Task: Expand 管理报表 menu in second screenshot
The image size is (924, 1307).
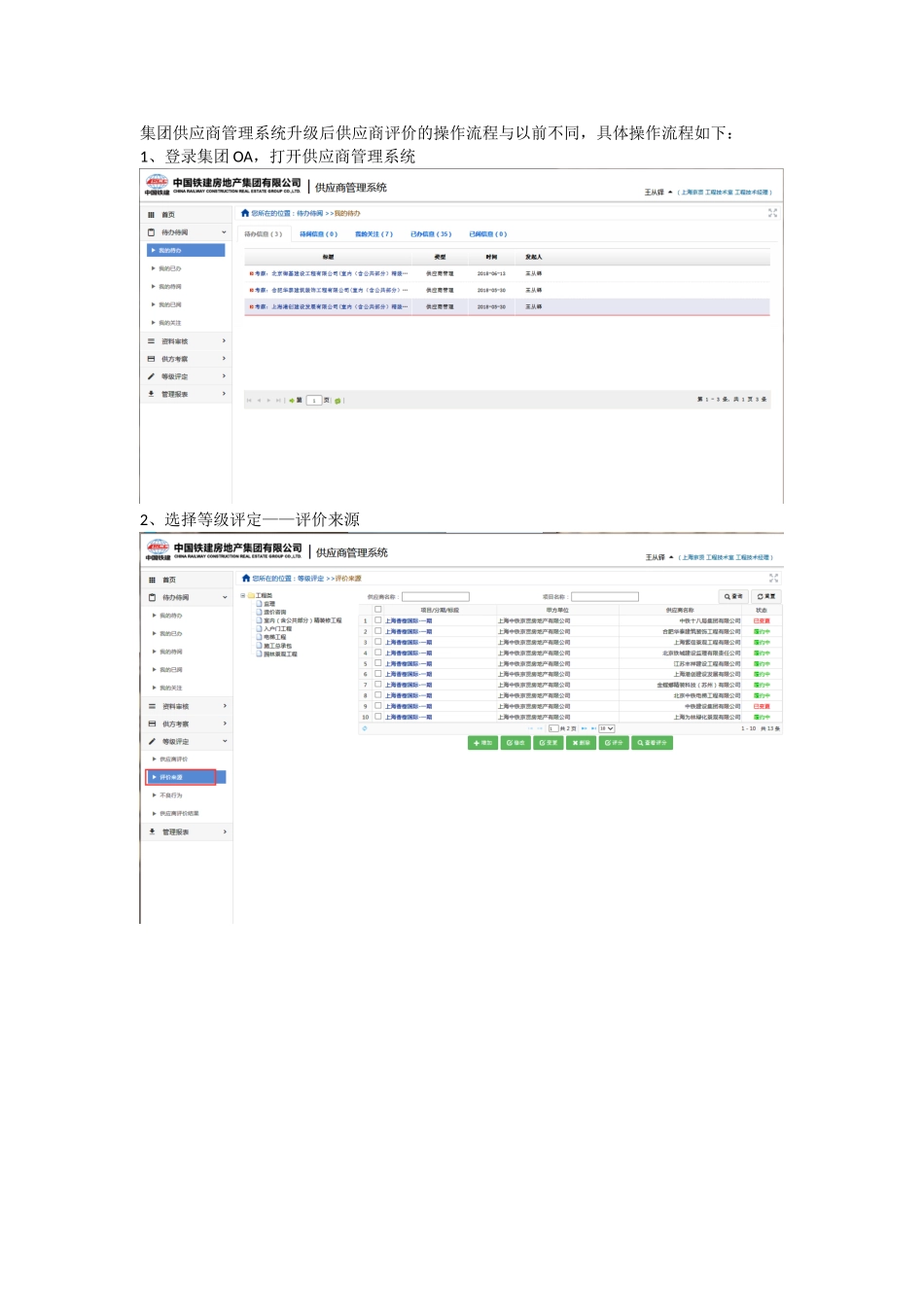Action: coord(225,831)
